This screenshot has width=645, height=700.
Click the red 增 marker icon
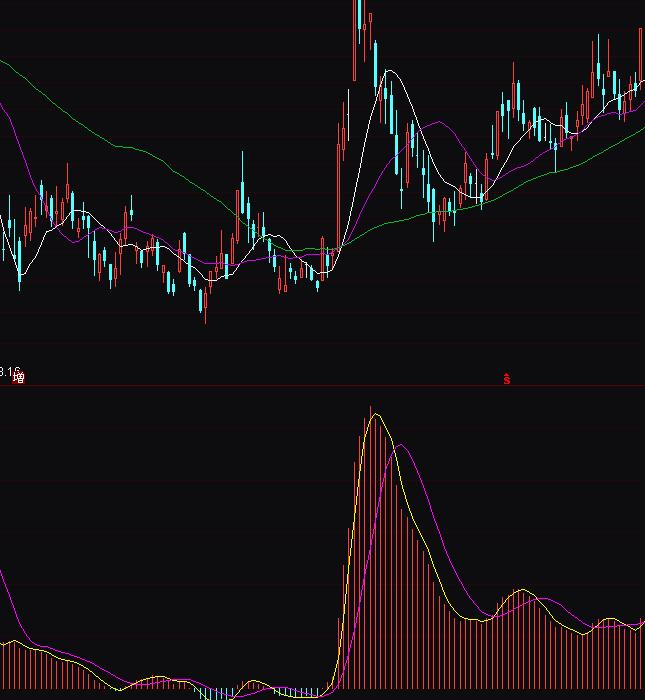(x=17, y=378)
